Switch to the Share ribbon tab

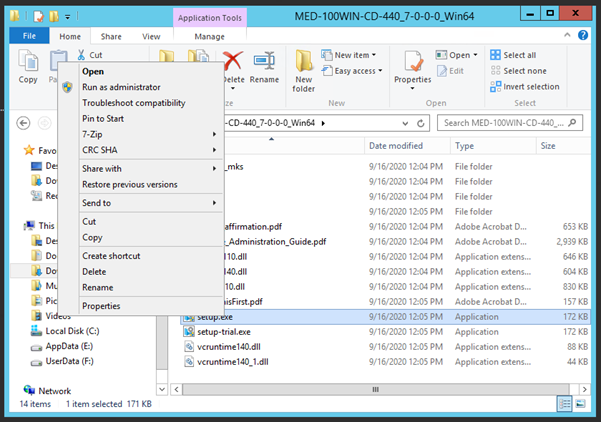click(x=111, y=36)
